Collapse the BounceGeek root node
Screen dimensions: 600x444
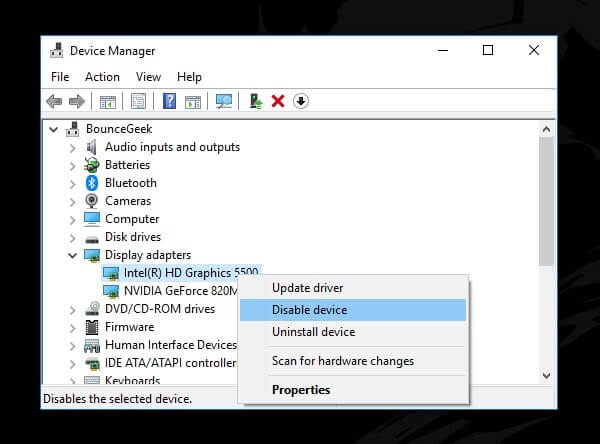pos(54,129)
